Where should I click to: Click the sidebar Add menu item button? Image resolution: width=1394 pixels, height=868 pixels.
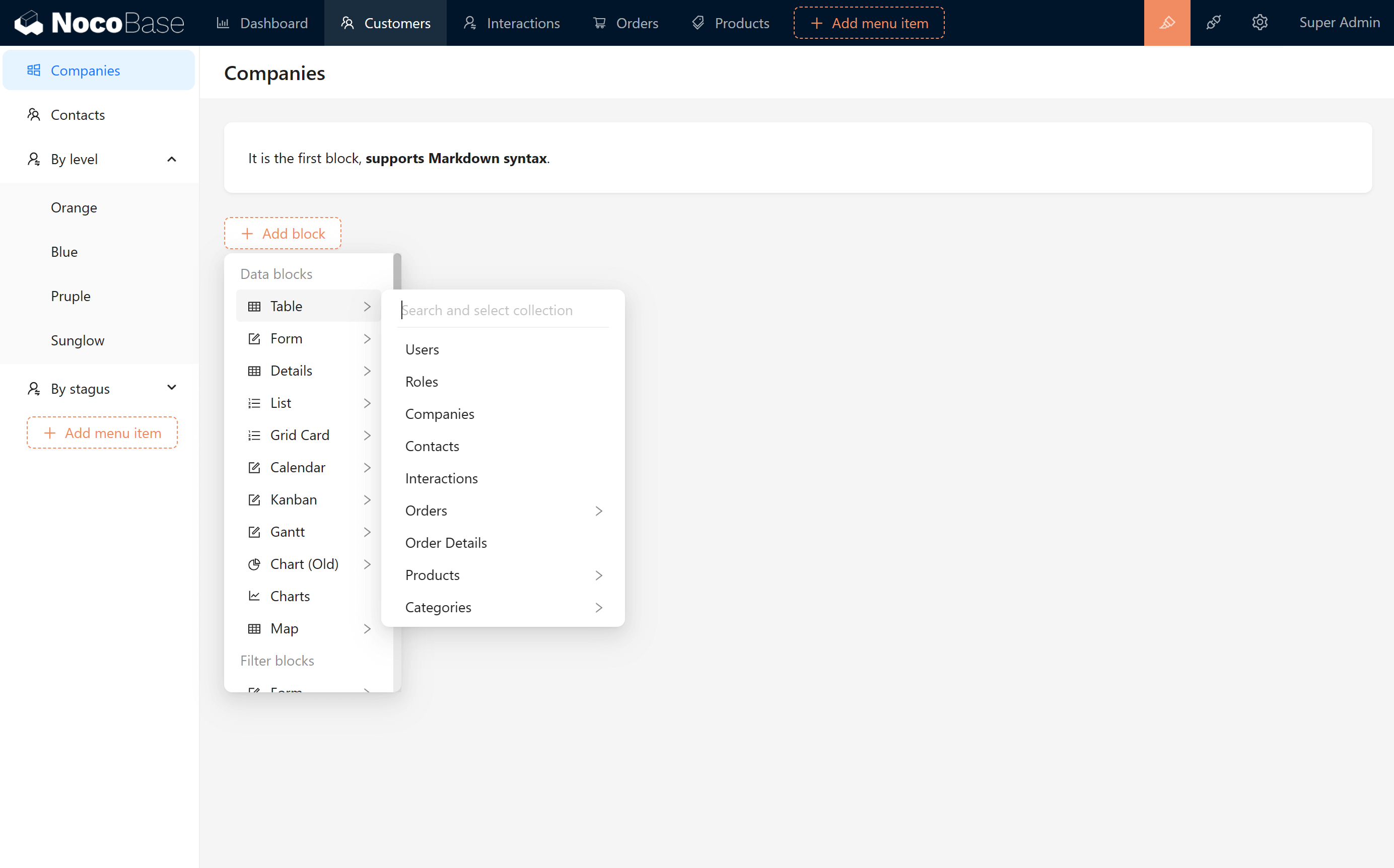pos(102,433)
